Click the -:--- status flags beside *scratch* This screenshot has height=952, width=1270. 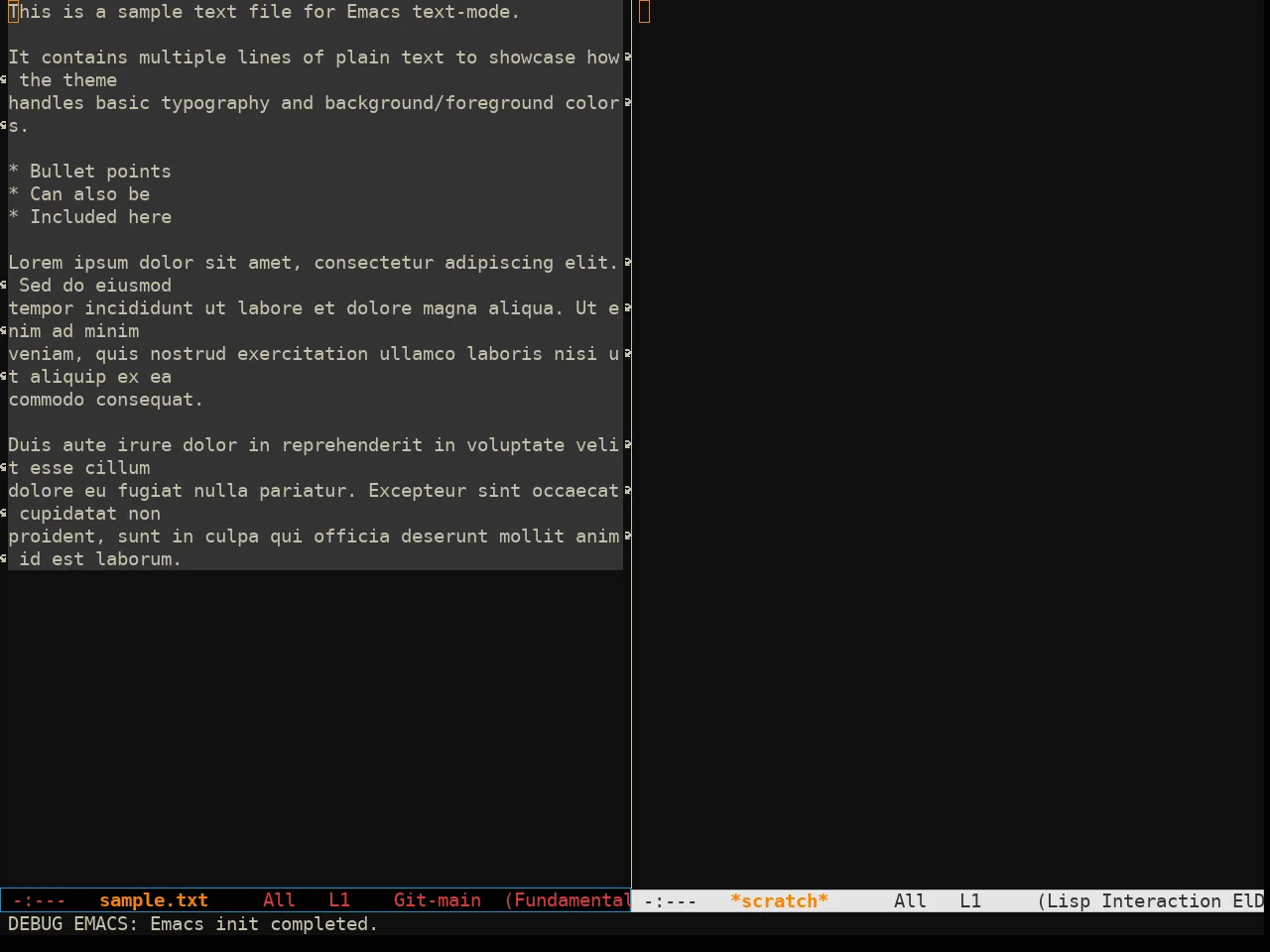tap(671, 901)
